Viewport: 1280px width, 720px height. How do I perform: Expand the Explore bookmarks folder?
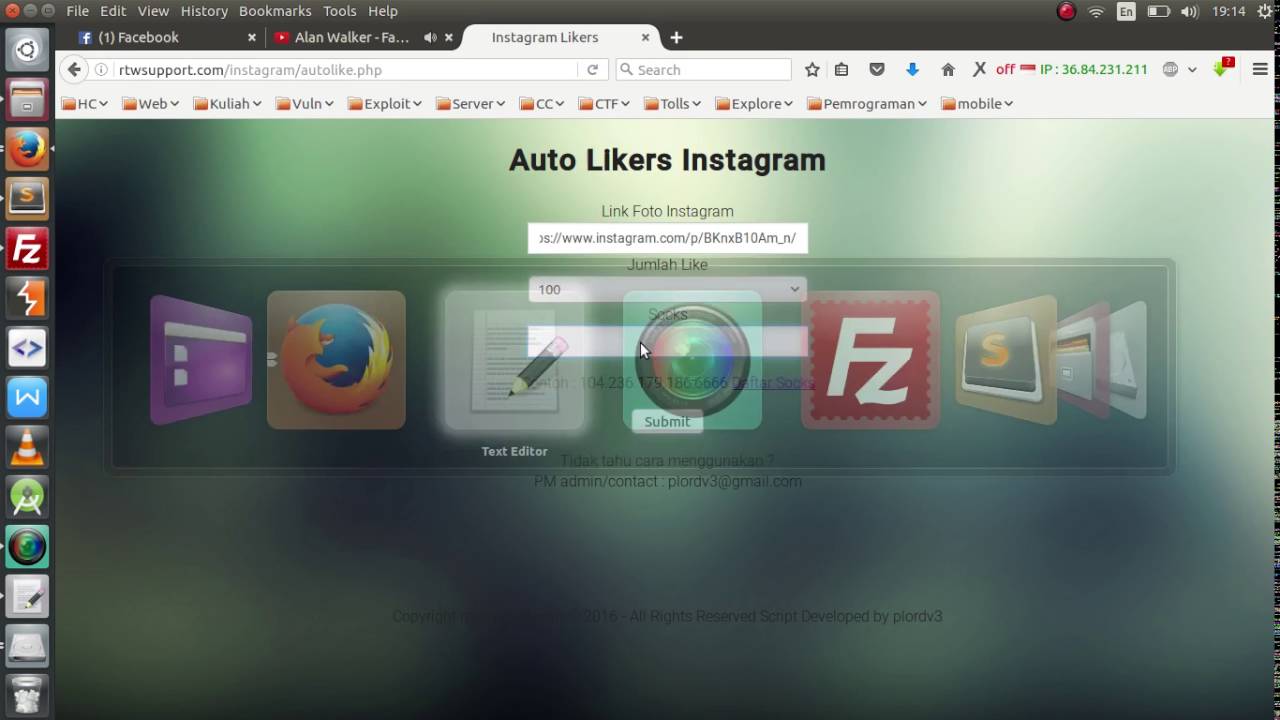(754, 103)
